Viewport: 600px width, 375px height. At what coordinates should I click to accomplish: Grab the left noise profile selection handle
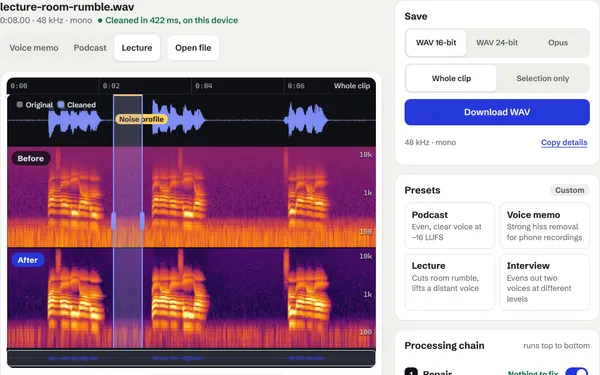[113, 221]
